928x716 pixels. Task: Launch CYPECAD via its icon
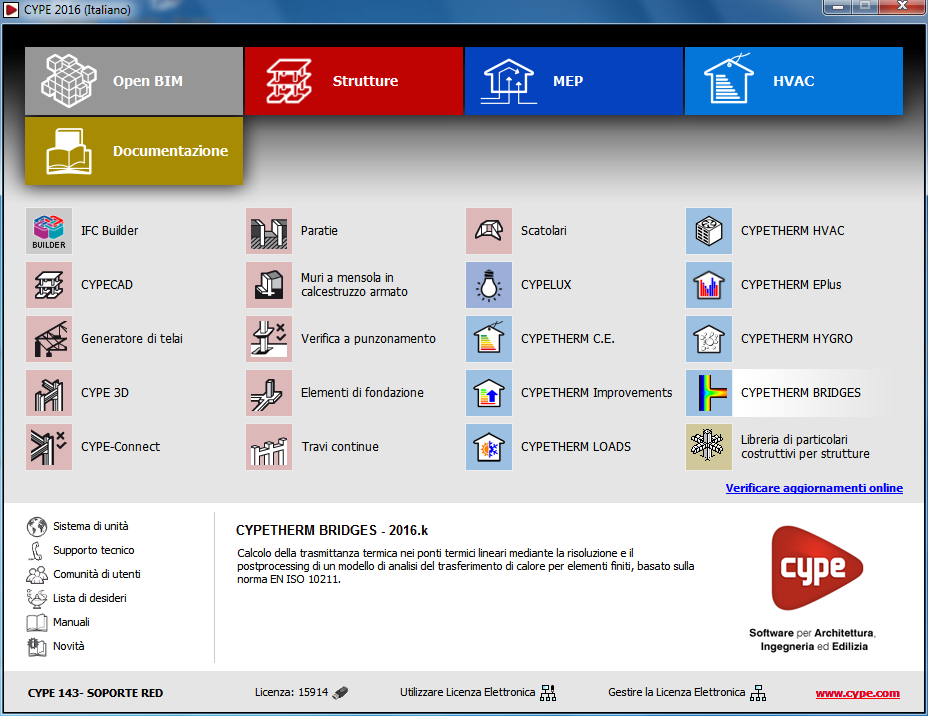49,285
